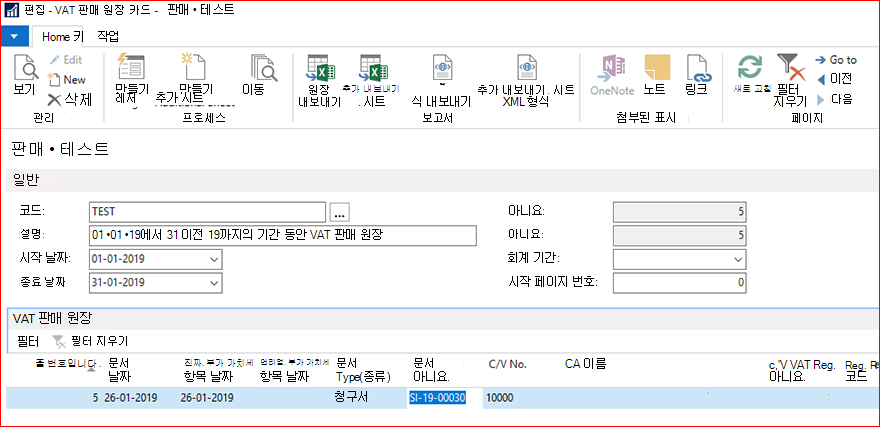Click the ellipsis lookup button beside 코드
This screenshot has height=427, width=880.
[340, 212]
